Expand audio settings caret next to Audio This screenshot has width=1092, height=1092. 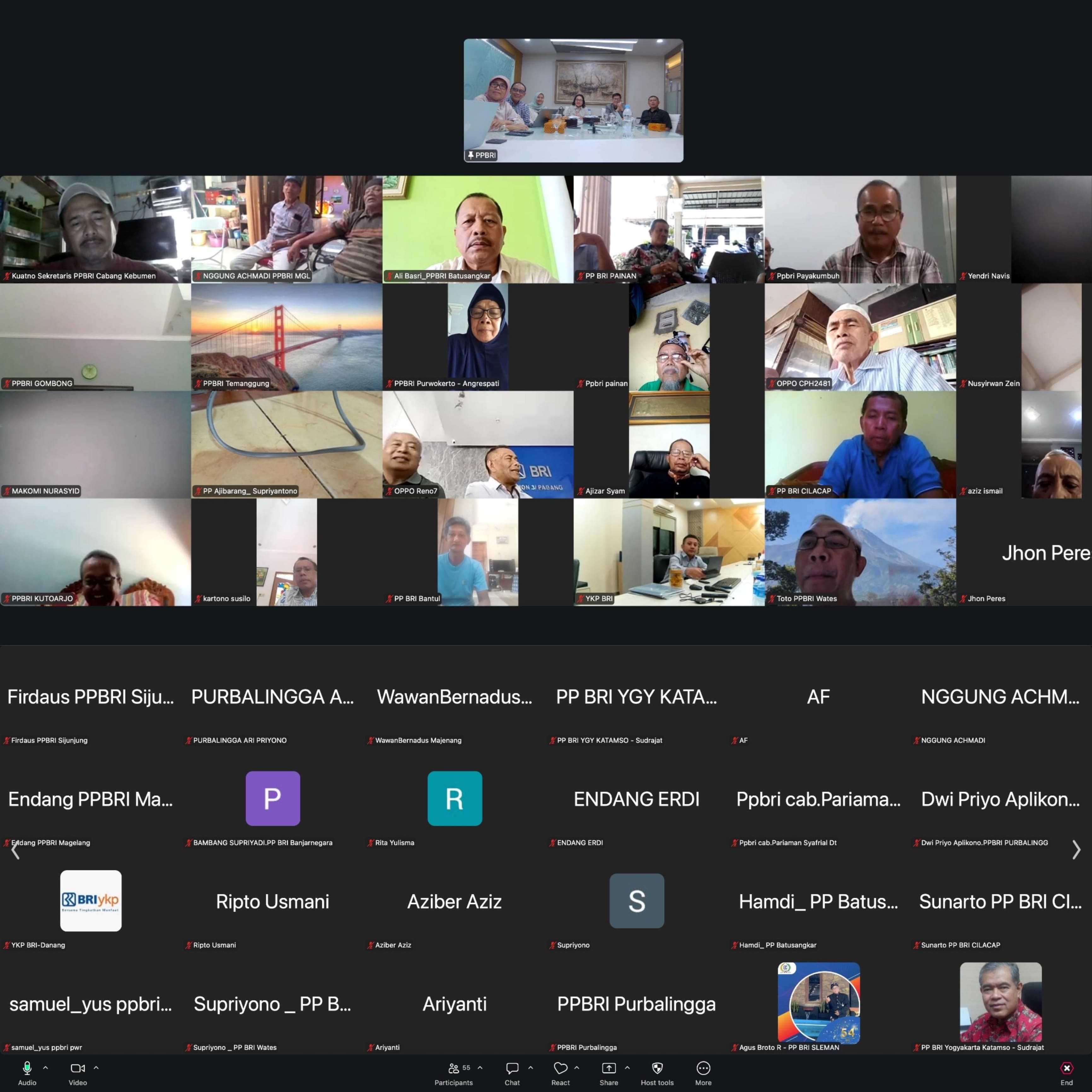[45, 1068]
